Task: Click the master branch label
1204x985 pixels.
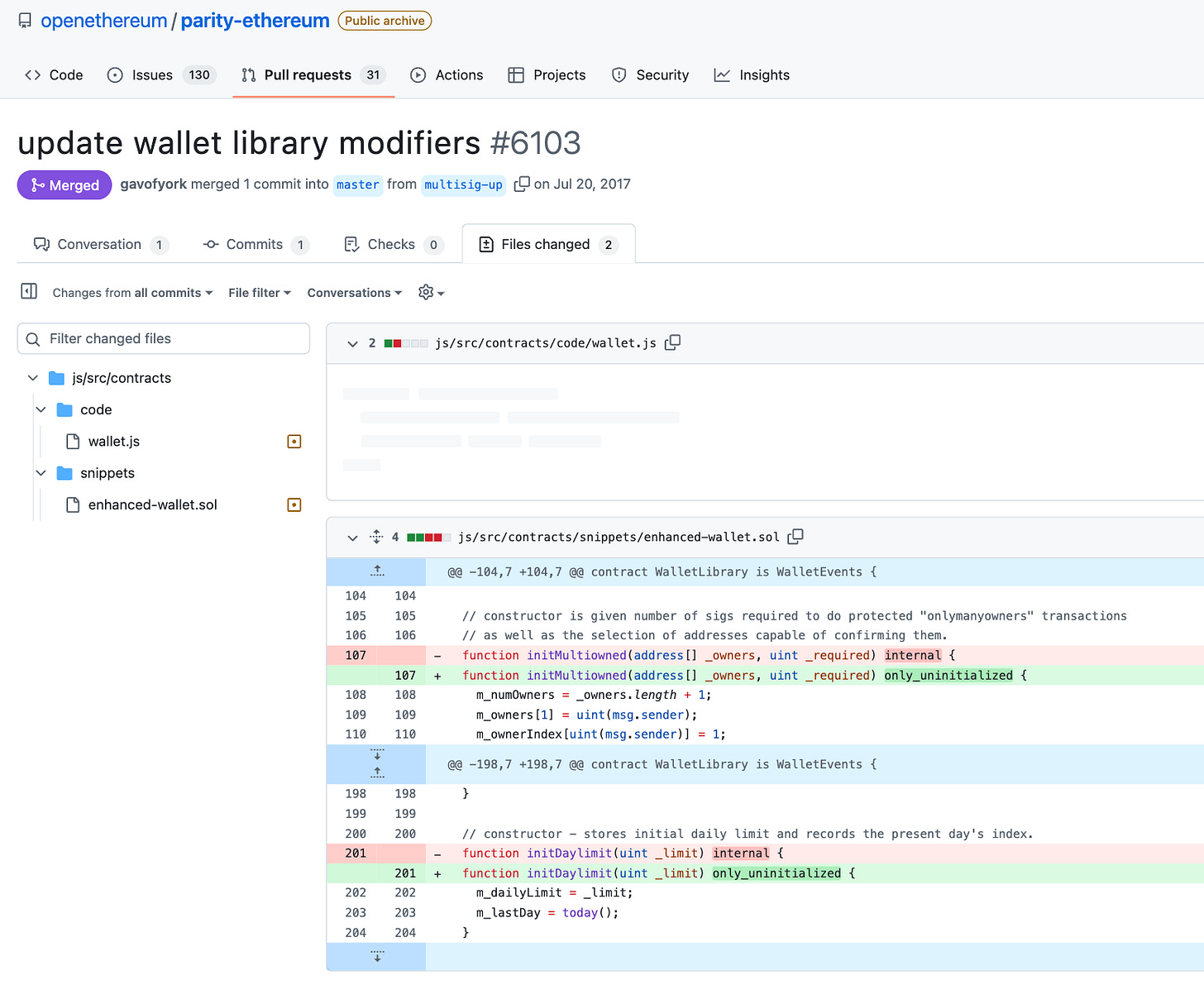Action: (358, 184)
